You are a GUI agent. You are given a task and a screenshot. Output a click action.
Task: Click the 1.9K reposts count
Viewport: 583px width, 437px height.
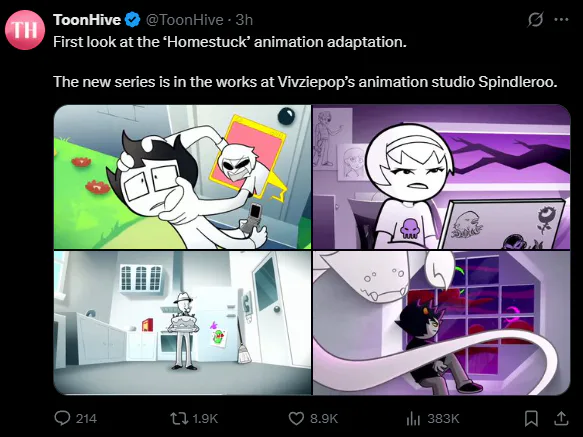coord(205,418)
